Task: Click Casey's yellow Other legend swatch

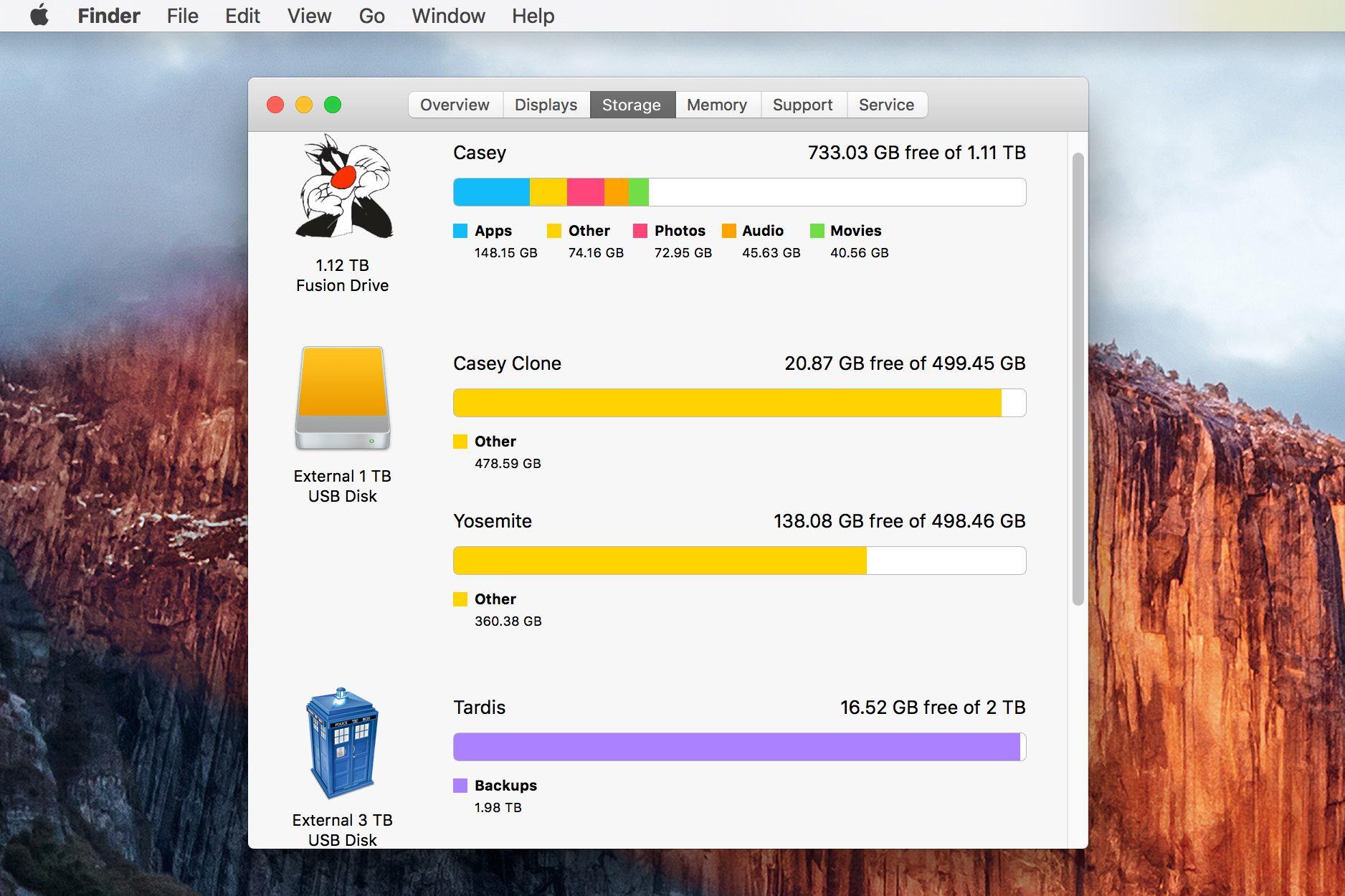Action: (554, 231)
